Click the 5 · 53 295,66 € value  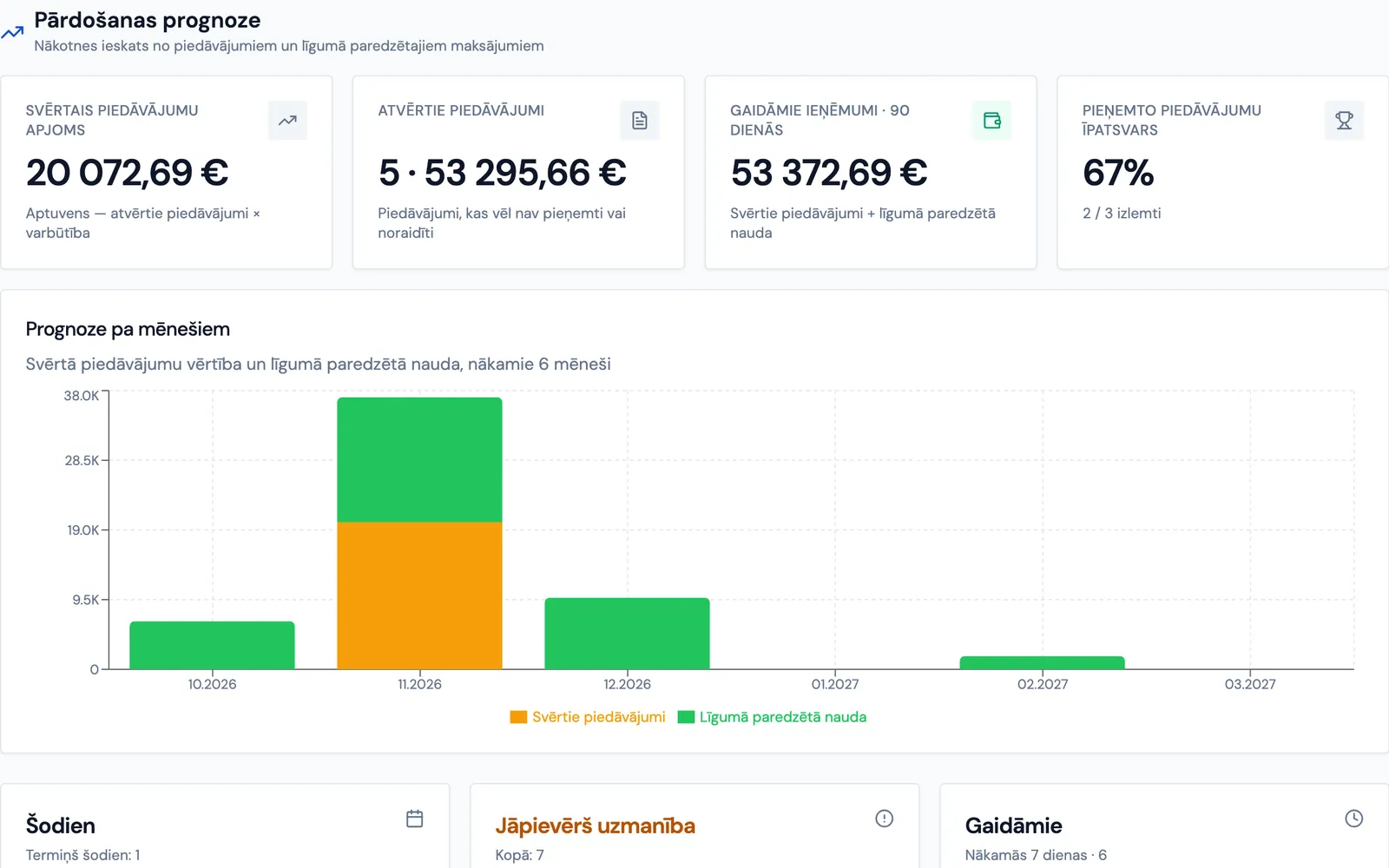(503, 173)
